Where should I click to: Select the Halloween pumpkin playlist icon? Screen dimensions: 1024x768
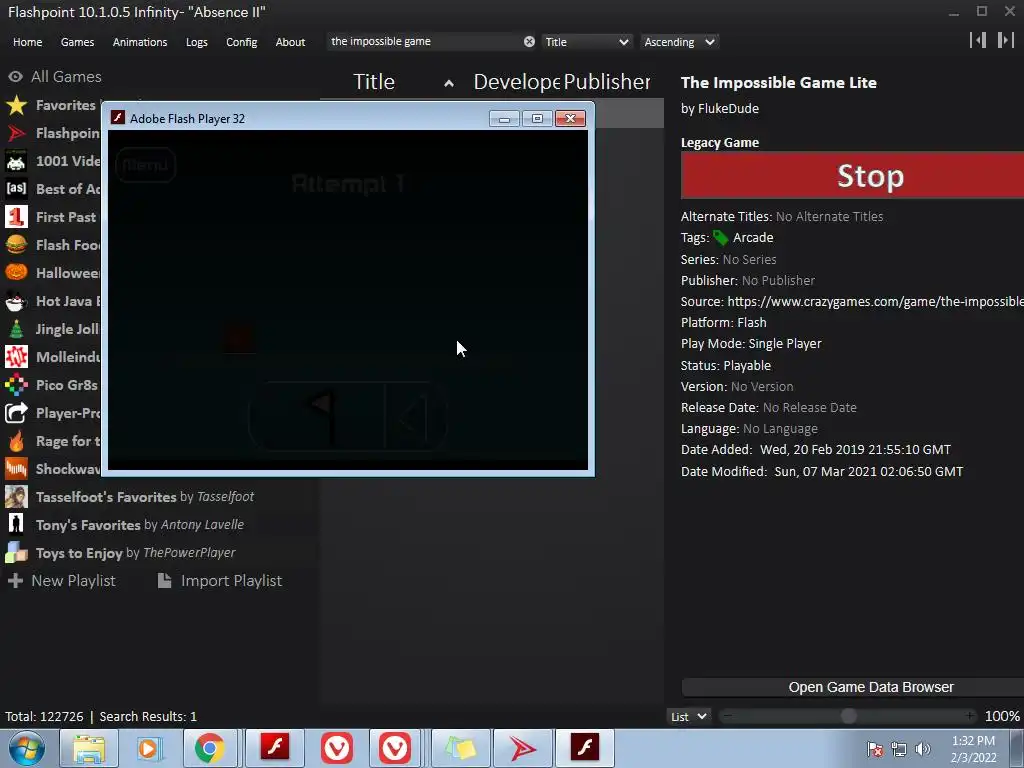[16, 273]
